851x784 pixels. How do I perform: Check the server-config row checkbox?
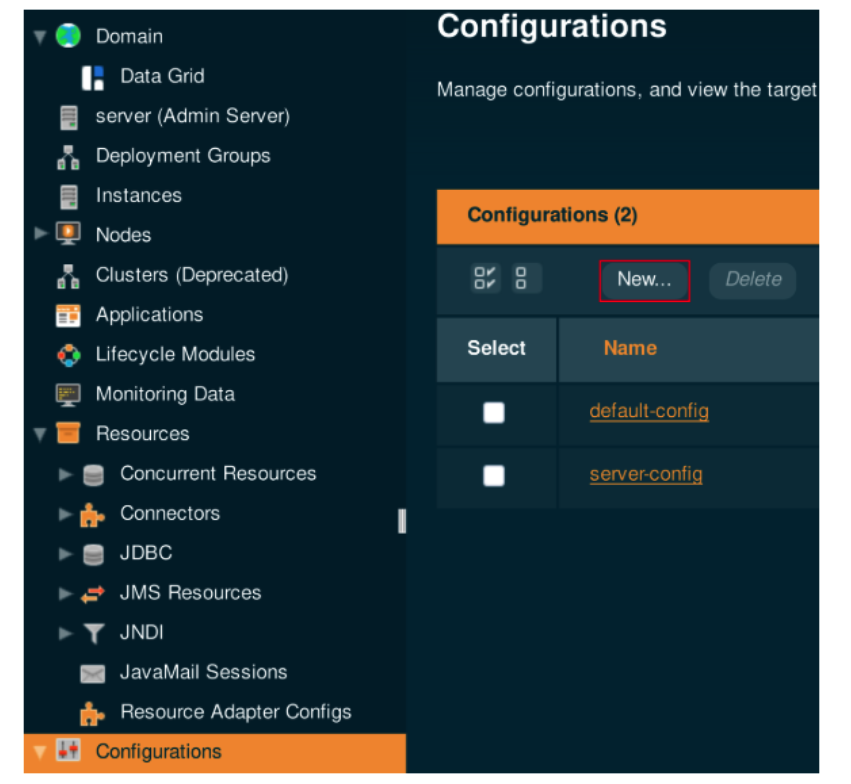click(494, 475)
